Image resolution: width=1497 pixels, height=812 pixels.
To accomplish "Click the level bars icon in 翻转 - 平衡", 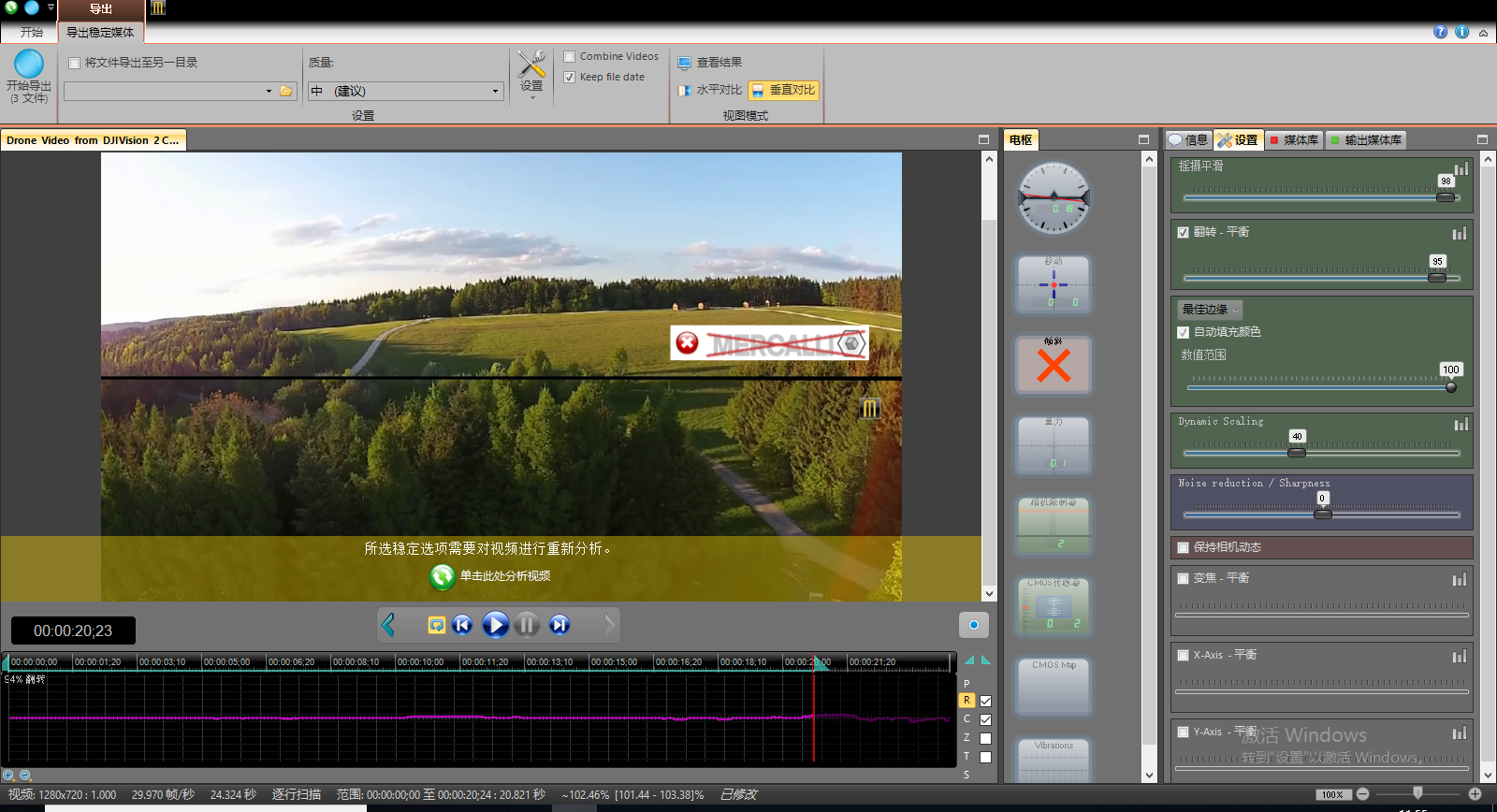I will coord(1460,233).
